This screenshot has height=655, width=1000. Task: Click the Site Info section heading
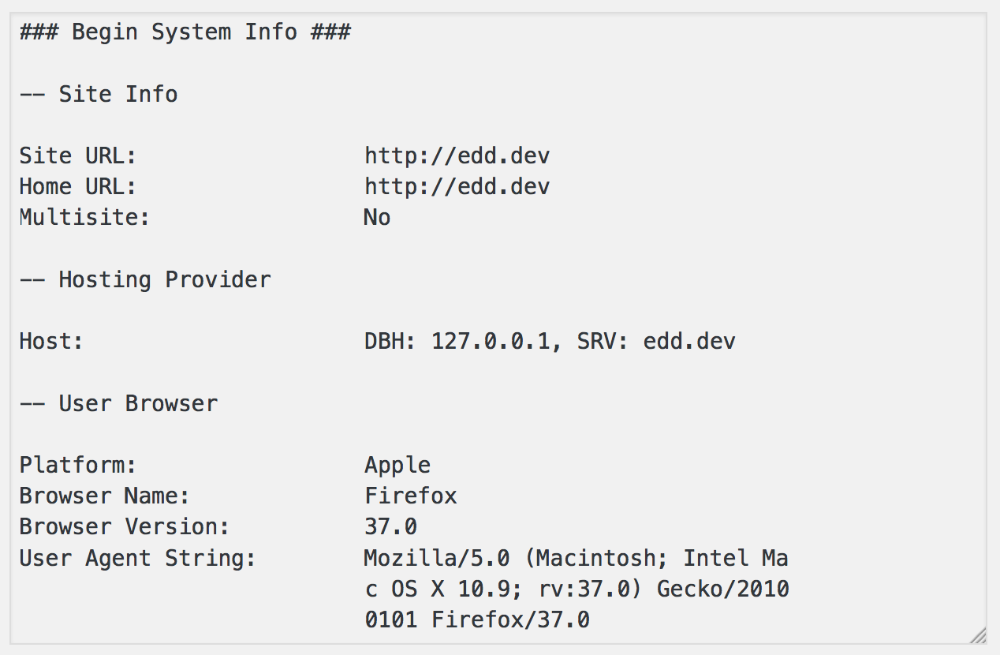[99, 94]
